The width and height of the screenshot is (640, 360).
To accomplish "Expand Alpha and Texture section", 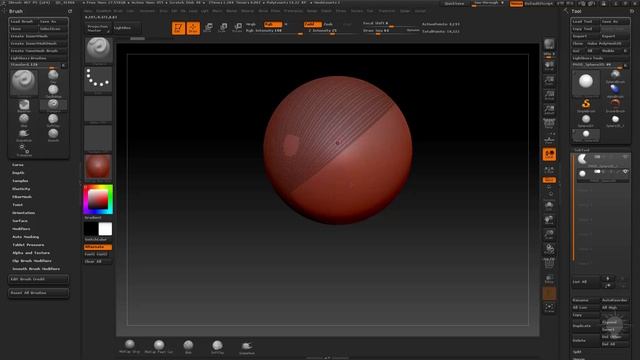I will click(31, 253).
